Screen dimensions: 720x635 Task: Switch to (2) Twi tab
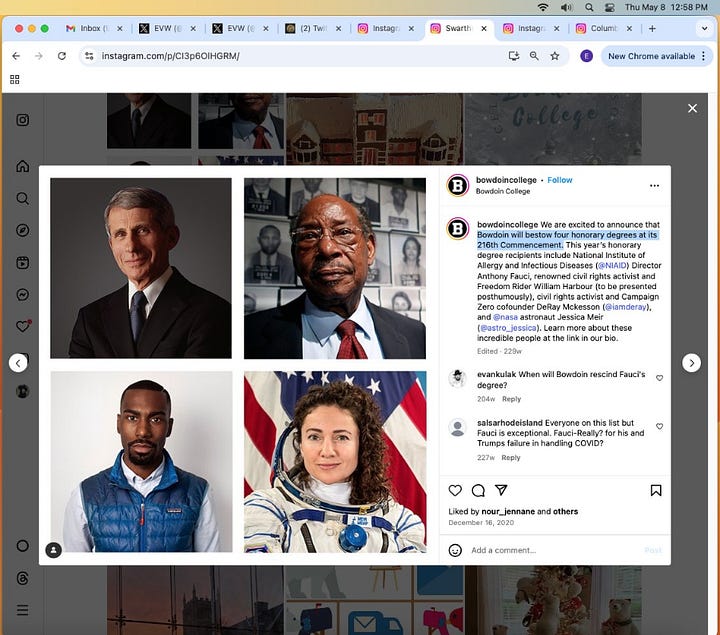[313, 28]
